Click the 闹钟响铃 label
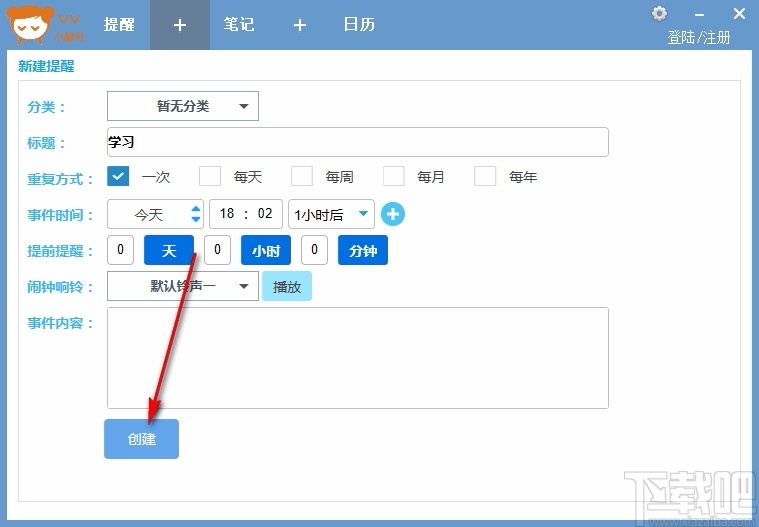Screen dimensions: 759x527 point(60,286)
